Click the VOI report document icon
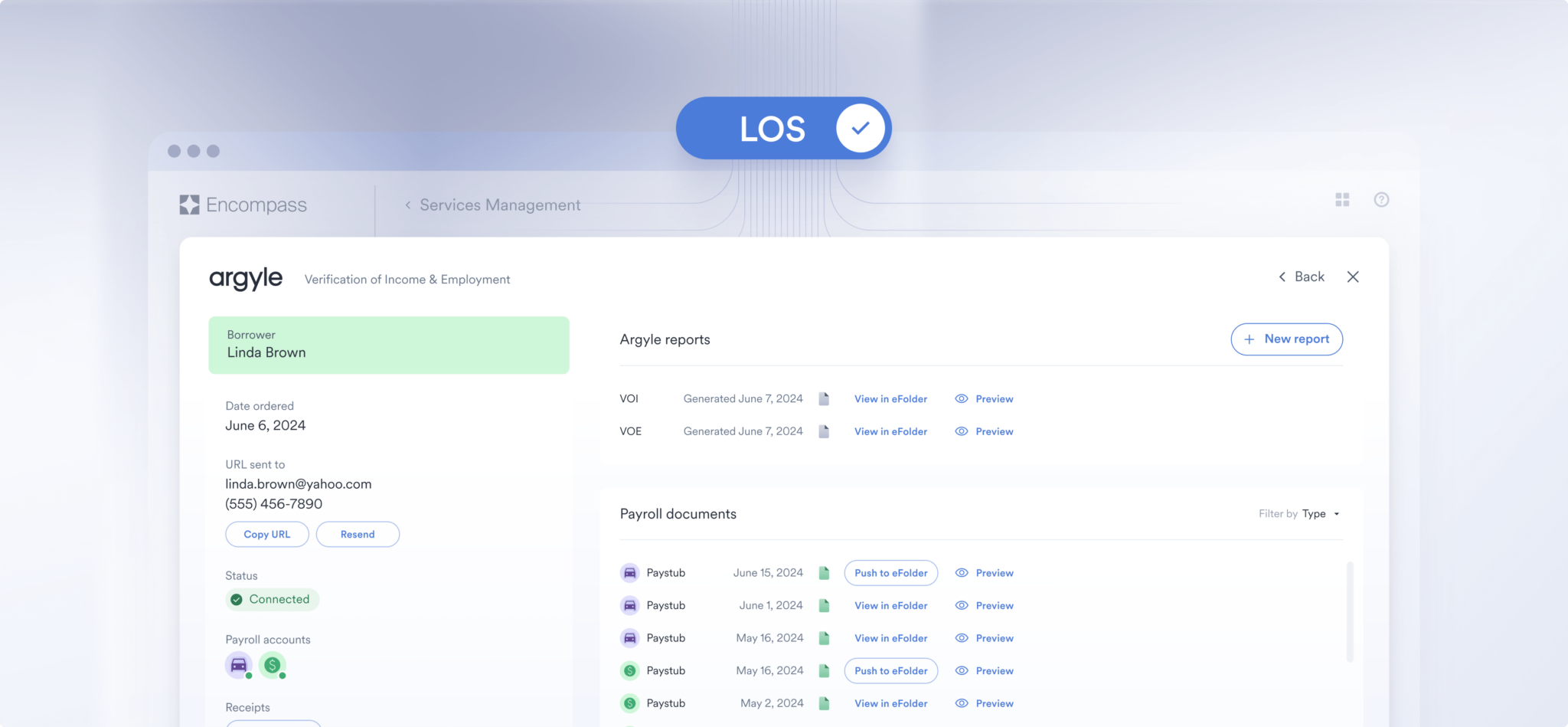1568x727 pixels. [x=824, y=398]
